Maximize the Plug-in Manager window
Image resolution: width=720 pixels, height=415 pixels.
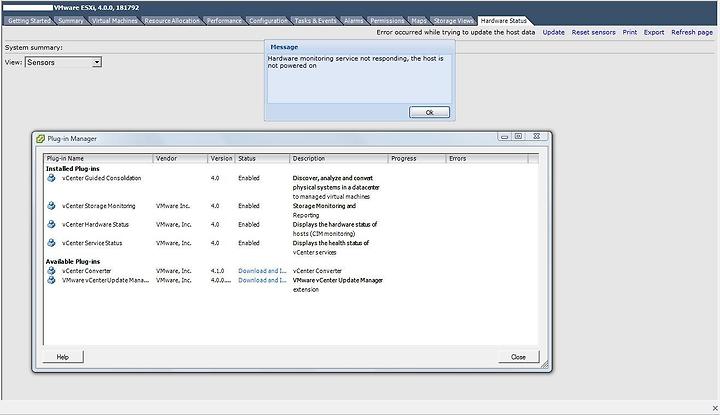tap(518, 136)
